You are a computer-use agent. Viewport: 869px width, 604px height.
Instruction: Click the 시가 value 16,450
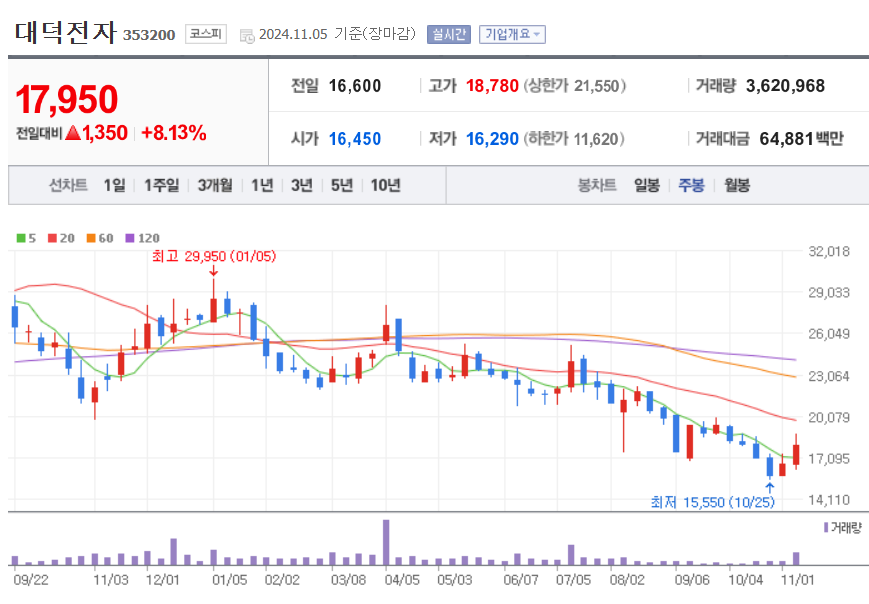point(355,139)
